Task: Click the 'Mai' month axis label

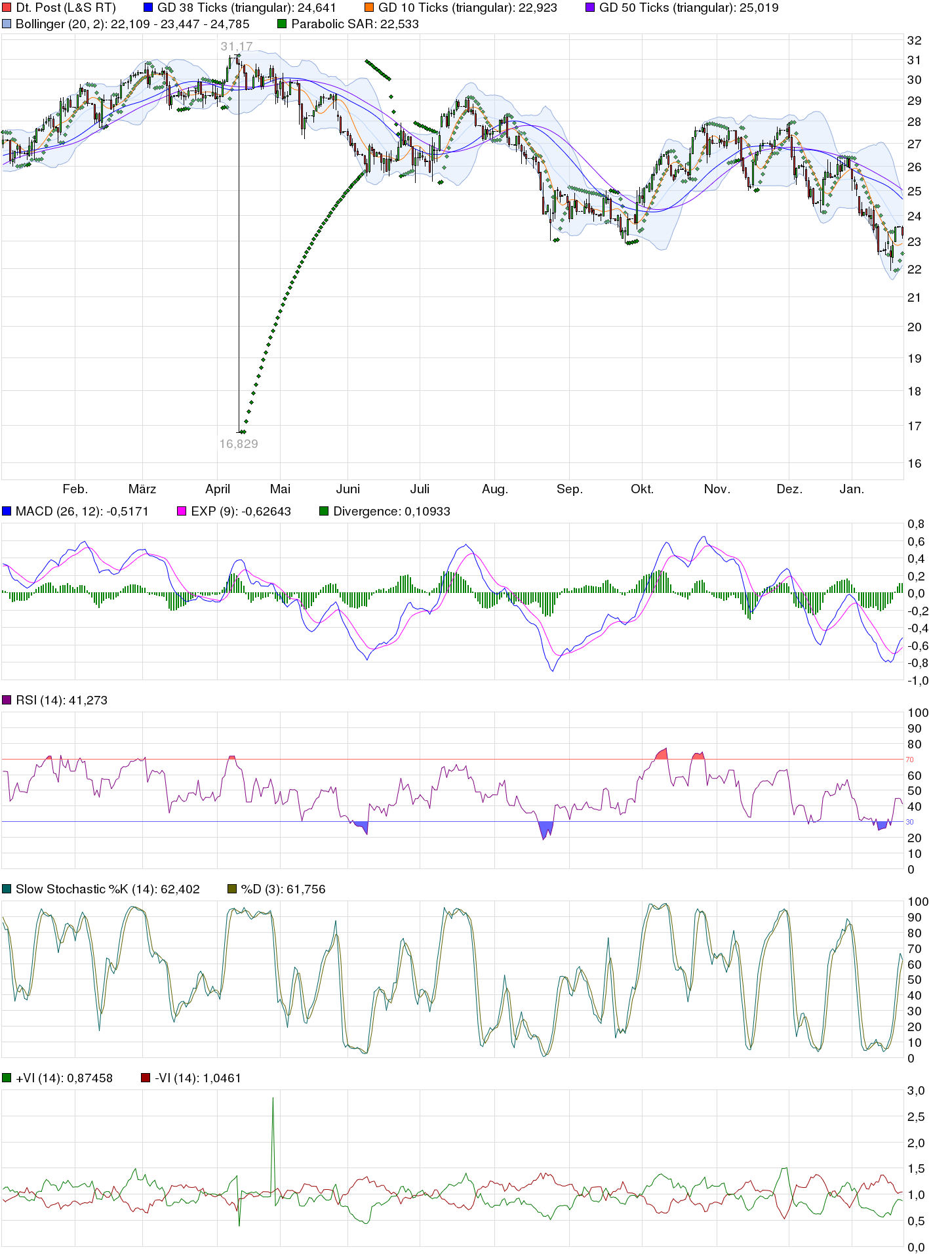Action: (x=280, y=489)
